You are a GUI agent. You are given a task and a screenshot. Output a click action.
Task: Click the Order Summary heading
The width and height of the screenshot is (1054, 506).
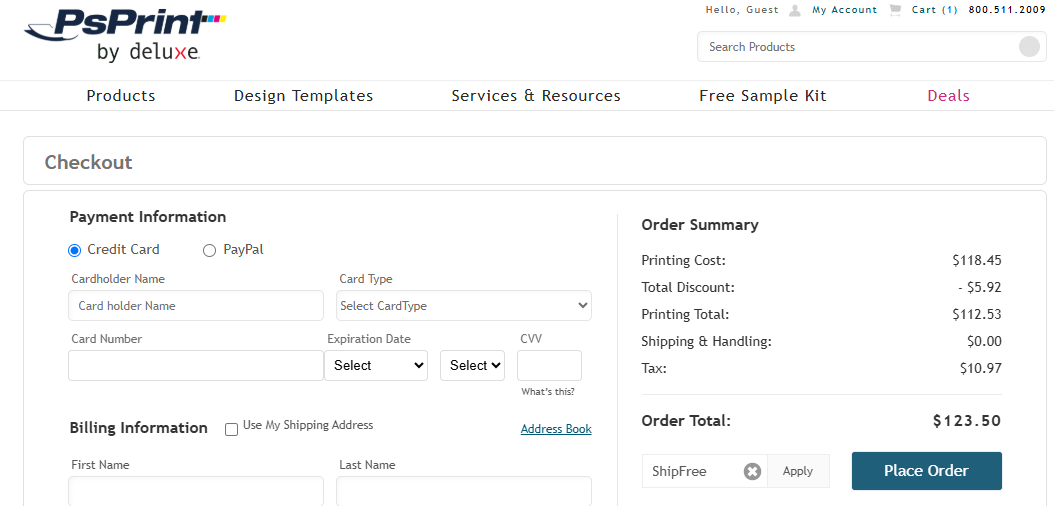[x=700, y=225]
